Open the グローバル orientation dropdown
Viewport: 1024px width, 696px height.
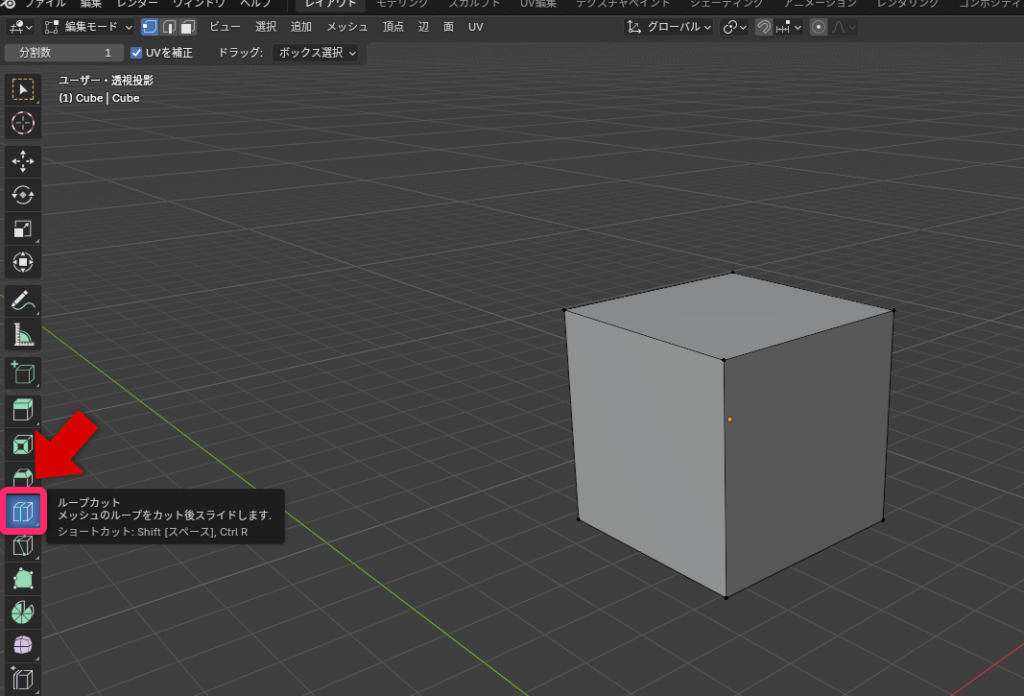point(669,27)
